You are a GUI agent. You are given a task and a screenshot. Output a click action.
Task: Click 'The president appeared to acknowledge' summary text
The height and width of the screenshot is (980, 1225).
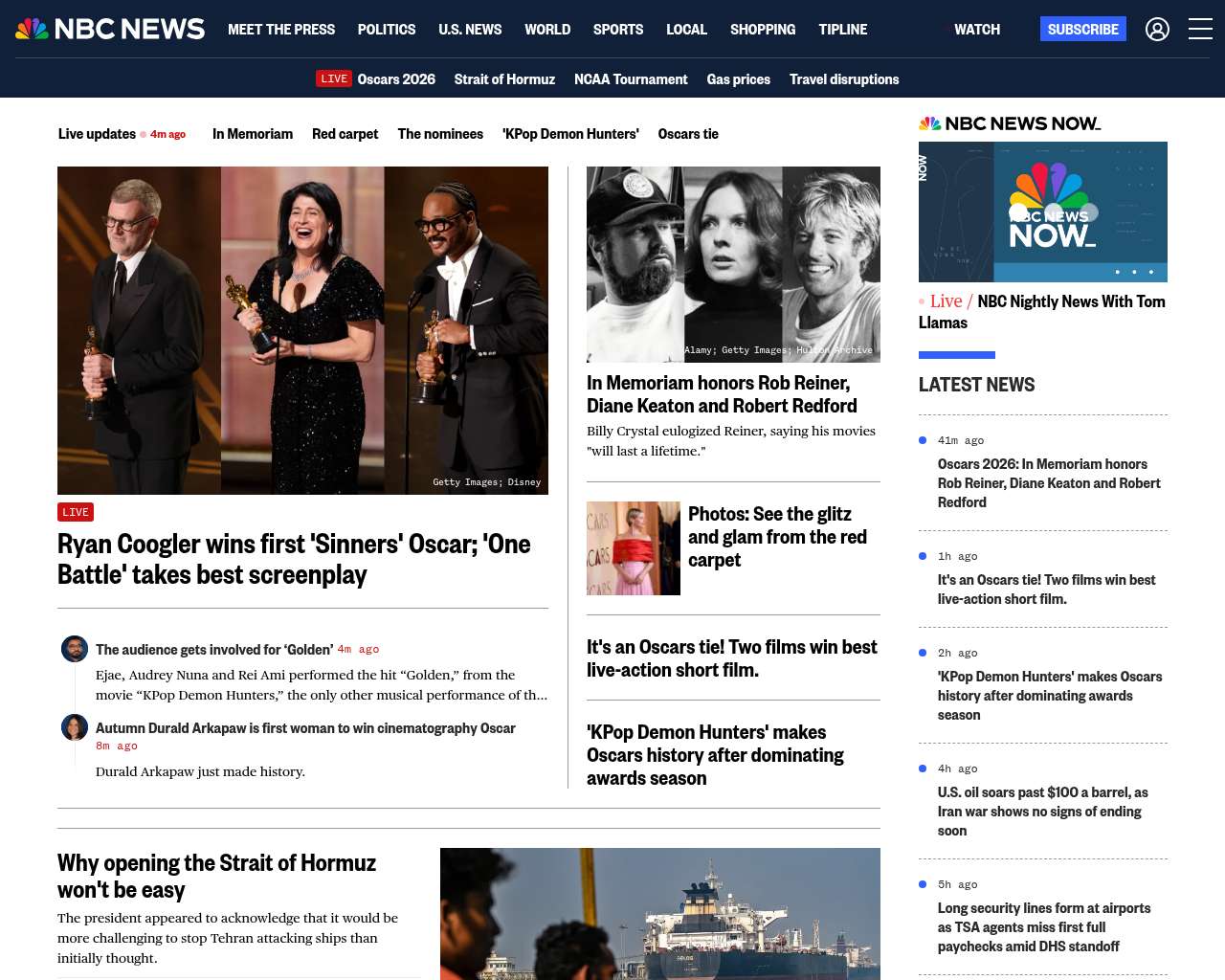228,938
